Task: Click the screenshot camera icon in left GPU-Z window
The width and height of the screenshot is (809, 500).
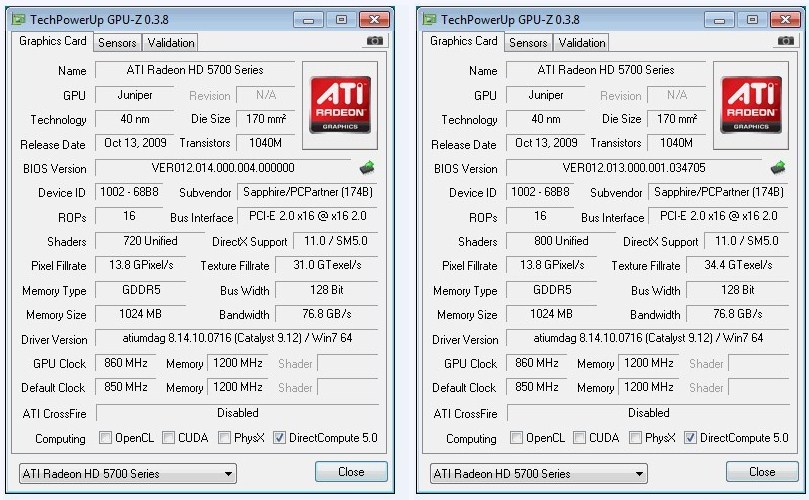Action: point(375,41)
